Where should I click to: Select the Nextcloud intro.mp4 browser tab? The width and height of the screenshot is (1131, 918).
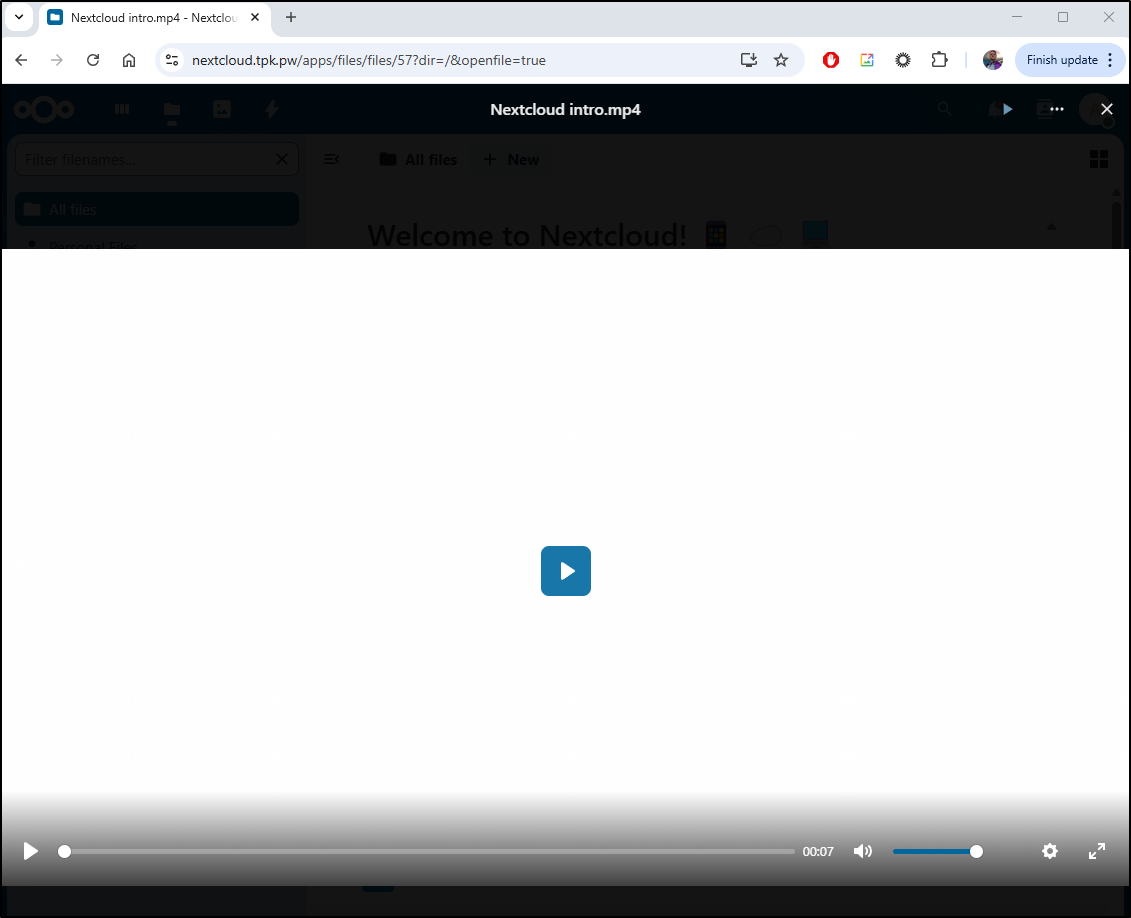coord(153,18)
